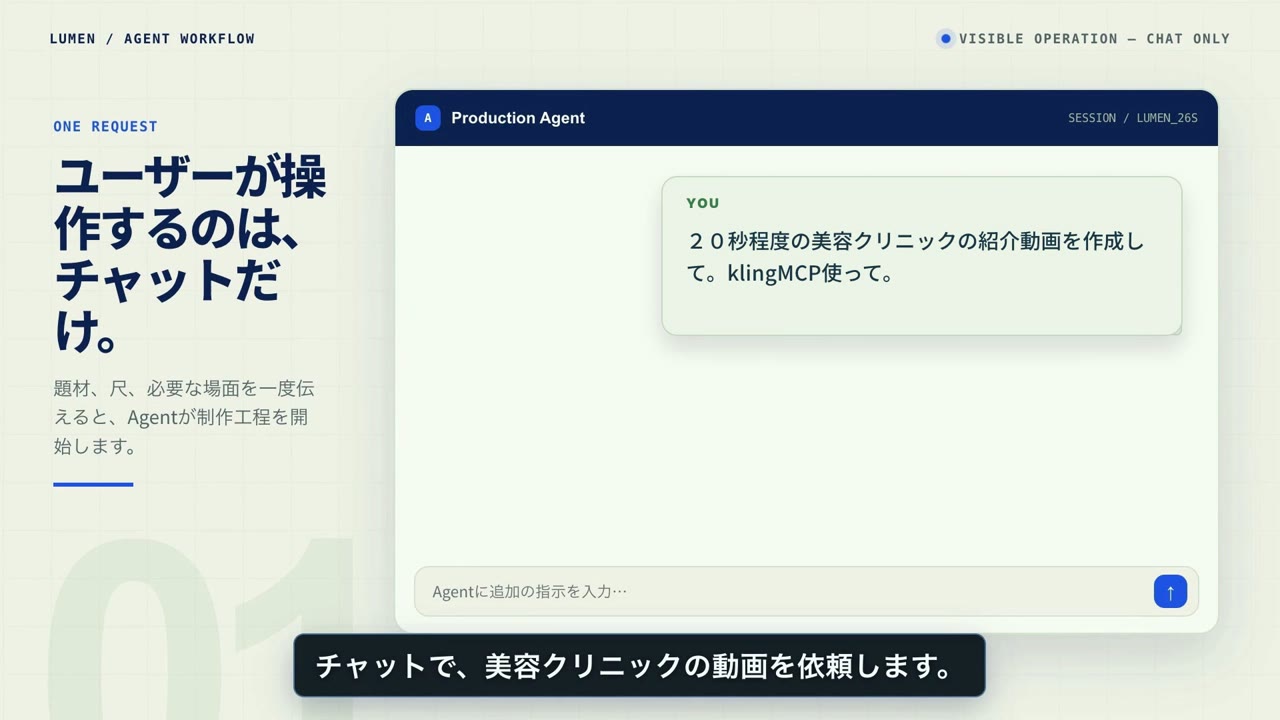The image size is (1280, 720).
Task: Click the headline ユーザーが操作するのは、チャットだけ。
Action: (190, 255)
